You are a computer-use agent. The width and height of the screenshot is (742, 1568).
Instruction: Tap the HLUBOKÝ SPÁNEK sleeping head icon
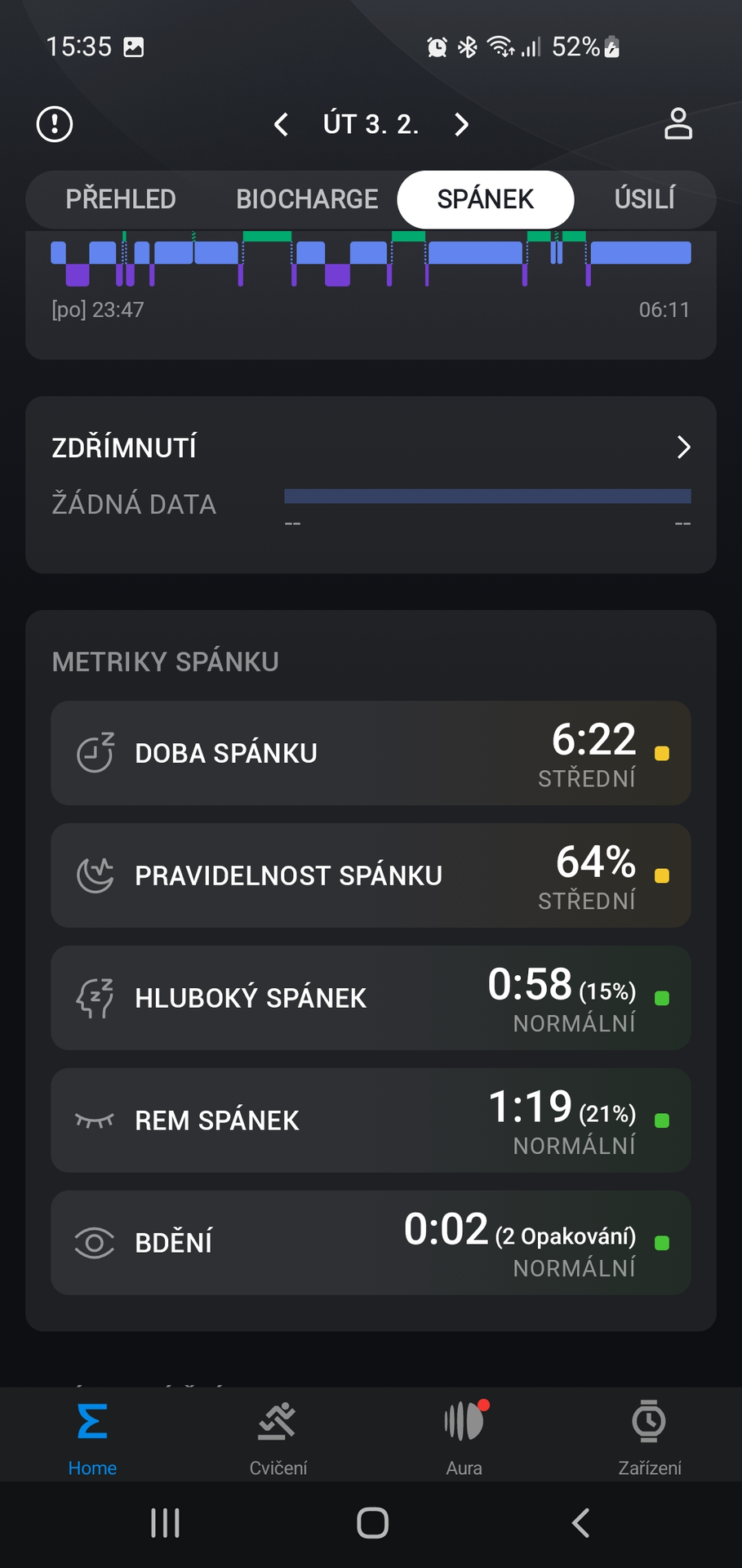[x=95, y=998]
